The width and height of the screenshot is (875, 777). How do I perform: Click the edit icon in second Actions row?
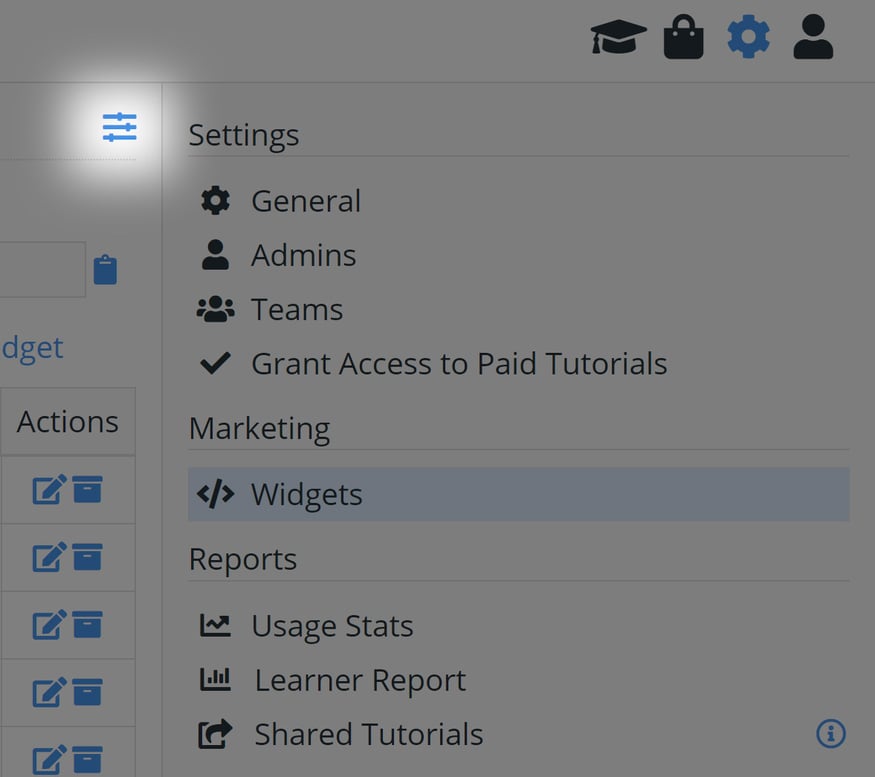[x=49, y=557]
